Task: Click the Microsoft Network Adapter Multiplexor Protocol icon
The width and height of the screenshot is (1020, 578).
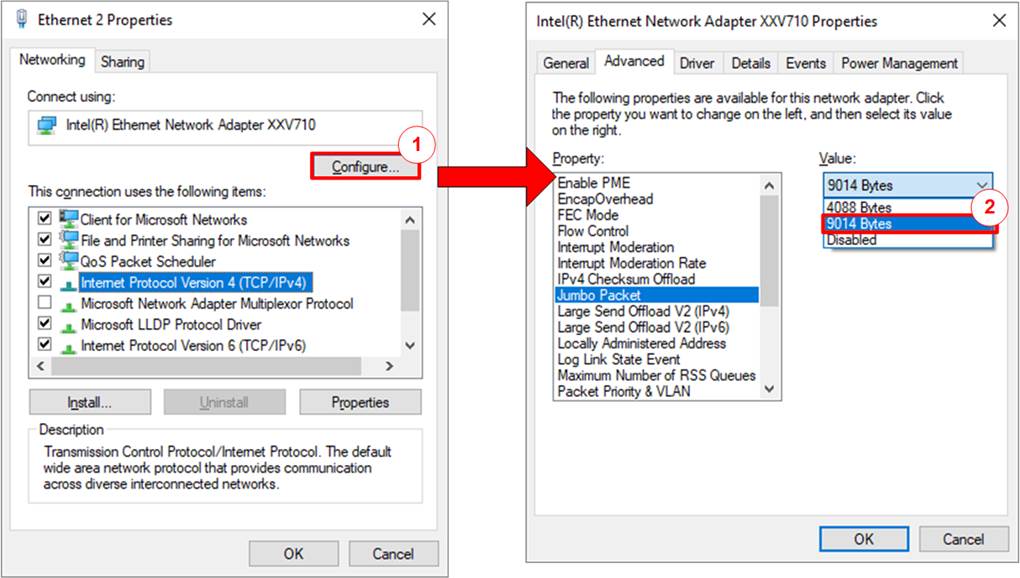Action: coord(68,305)
